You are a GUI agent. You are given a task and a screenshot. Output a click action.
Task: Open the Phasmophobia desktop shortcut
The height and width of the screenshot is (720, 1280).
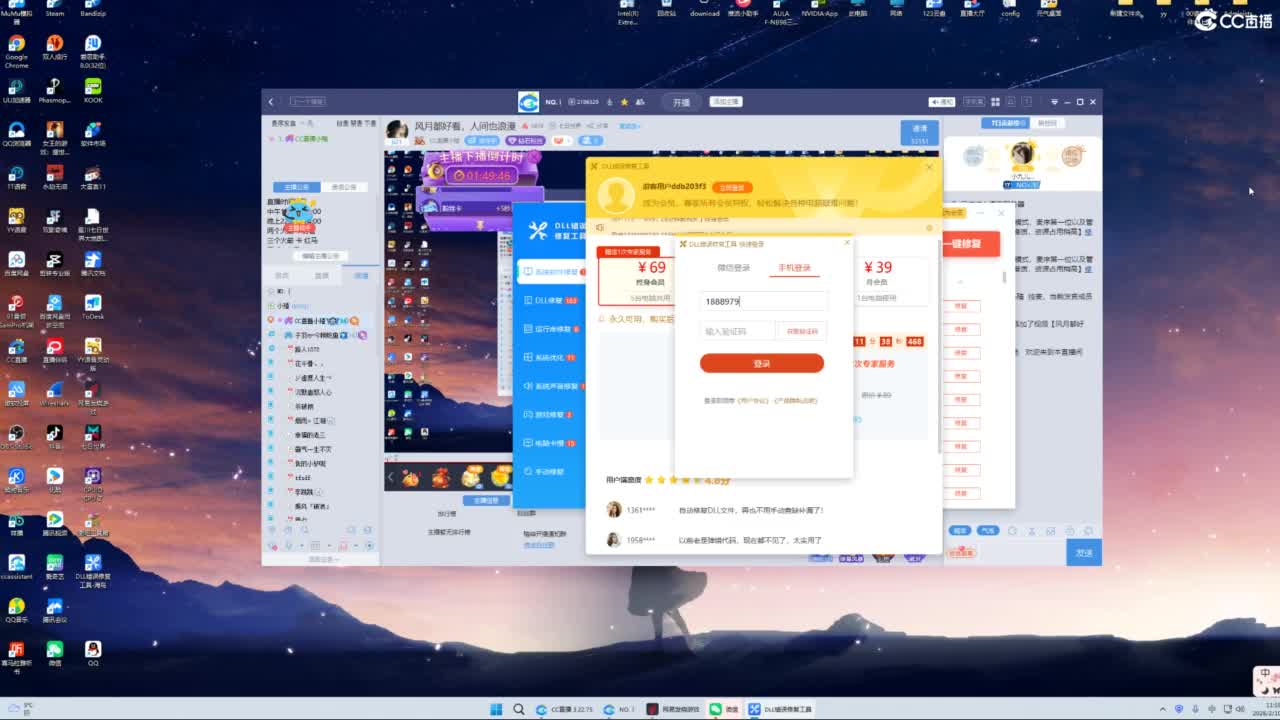click(x=54, y=91)
